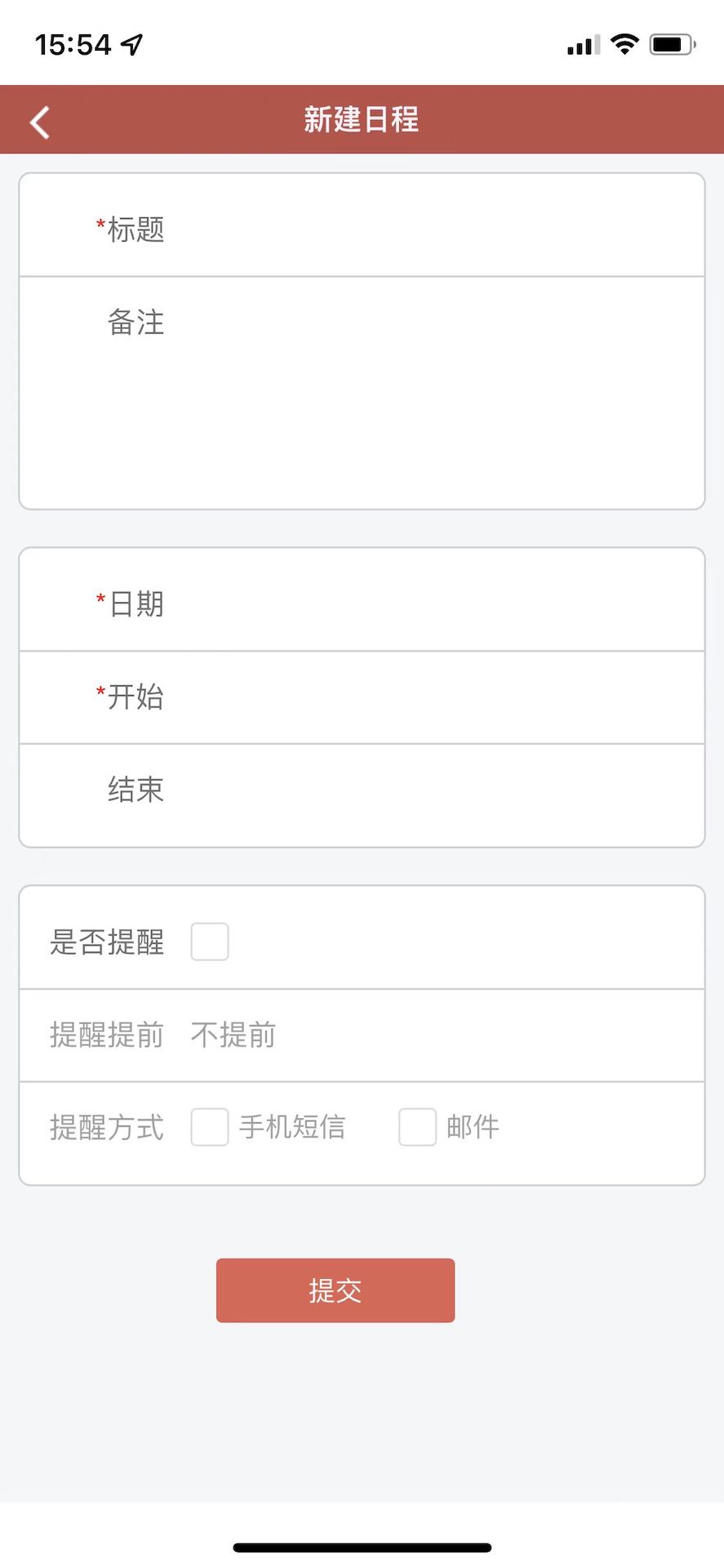Tap the Wi-Fi status icon
724x1568 pixels.
(x=624, y=44)
